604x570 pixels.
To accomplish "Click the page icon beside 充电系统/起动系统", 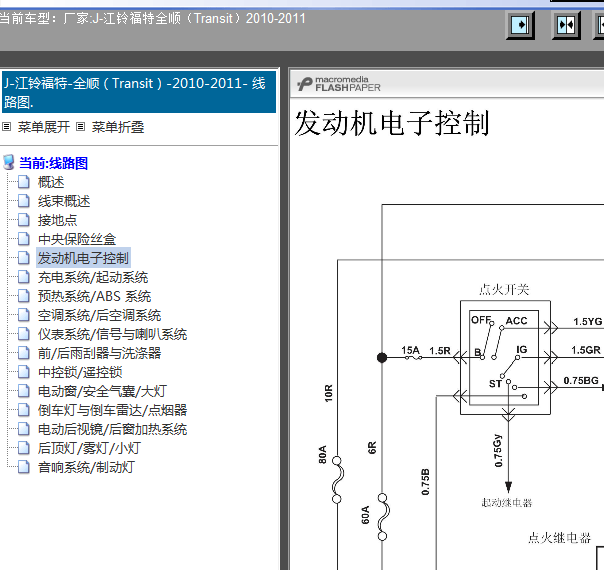I will (x=24, y=277).
